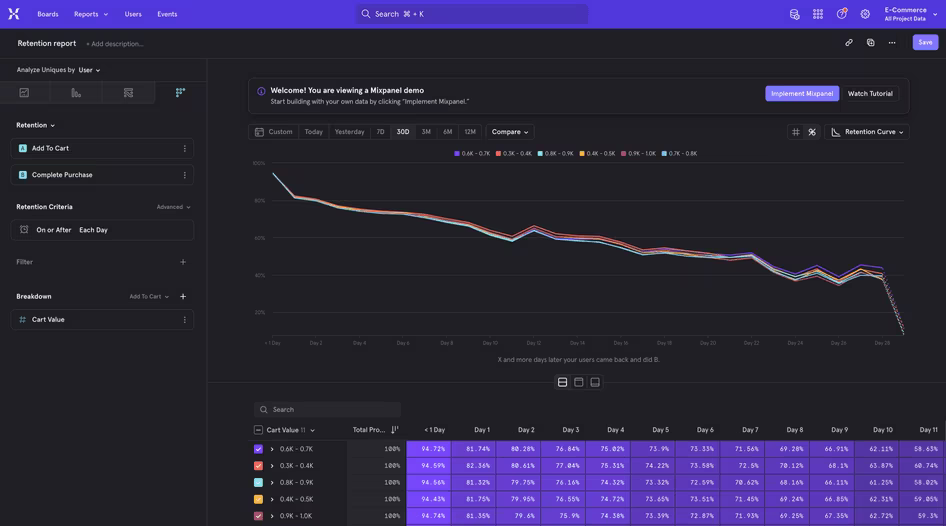Expand the 0.3K - 0.4K row
The width and height of the screenshot is (946, 526).
tap(272, 466)
